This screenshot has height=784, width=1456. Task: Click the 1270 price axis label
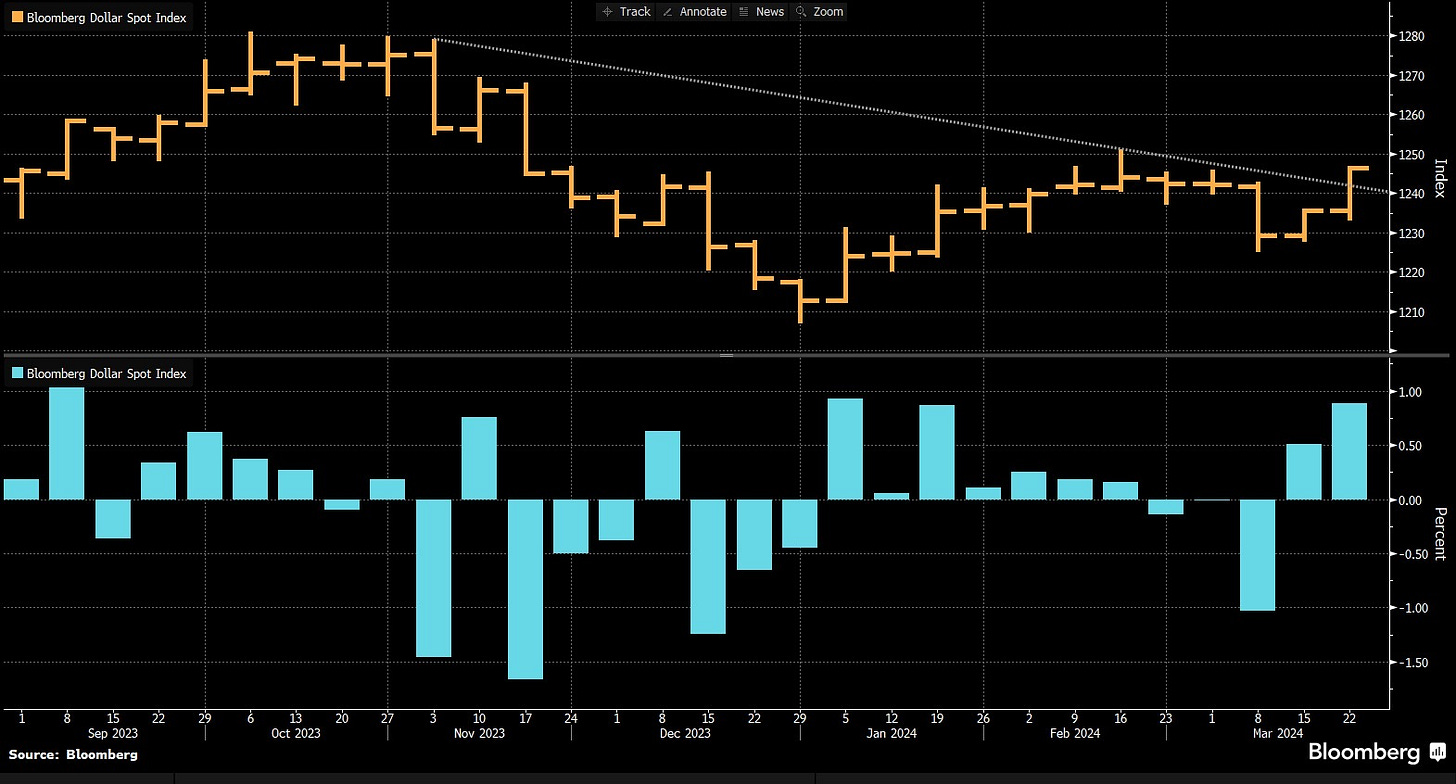click(x=1409, y=76)
